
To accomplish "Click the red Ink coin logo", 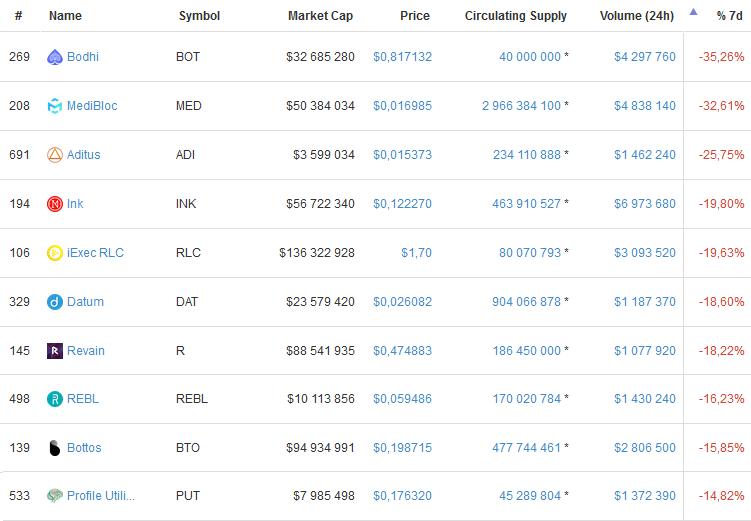I will 55,204.
